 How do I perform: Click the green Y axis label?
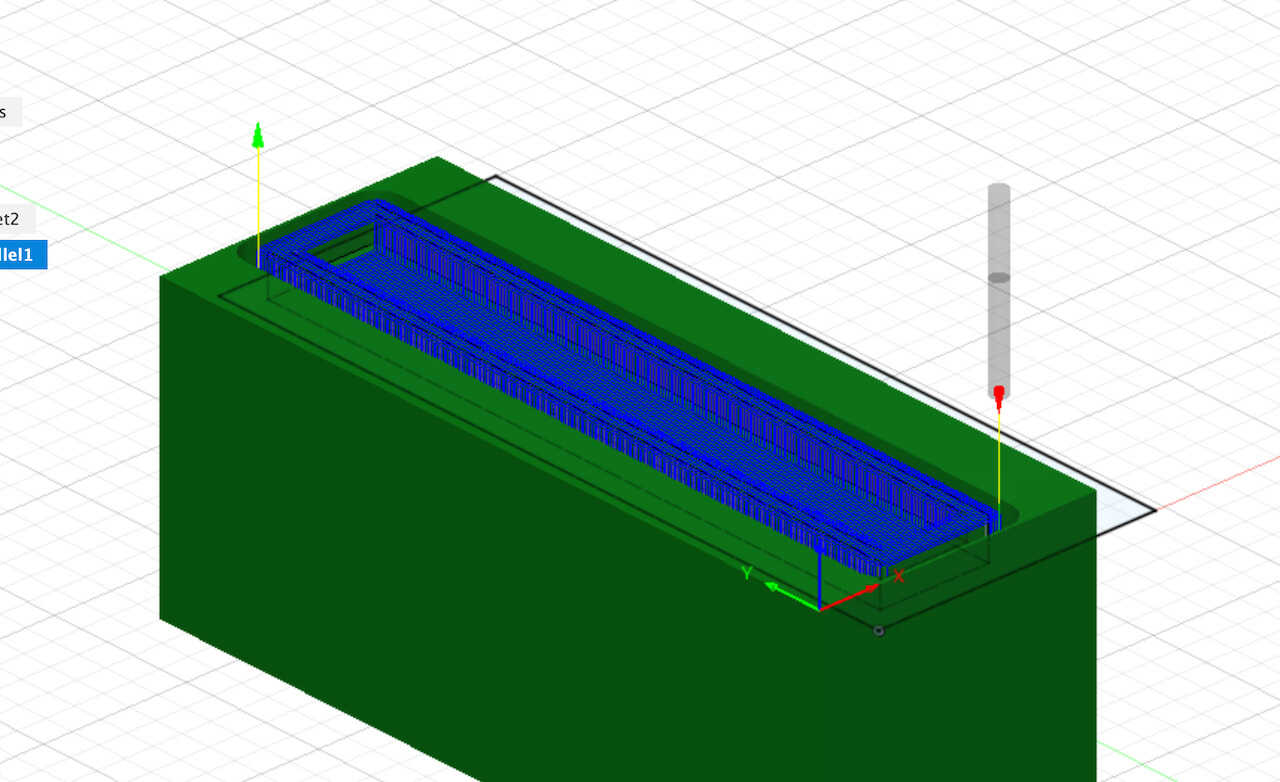pyautogui.click(x=746, y=573)
